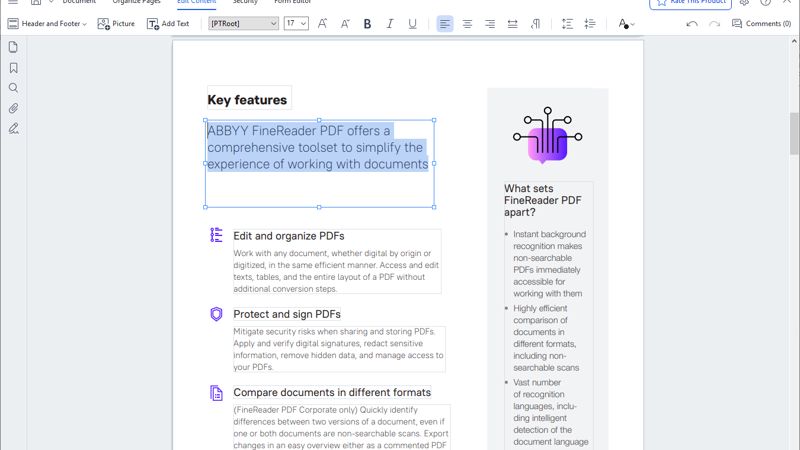Open the Search panel in left sidebar
Viewport: 800px width, 450px height.
click(x=13, y=88)
